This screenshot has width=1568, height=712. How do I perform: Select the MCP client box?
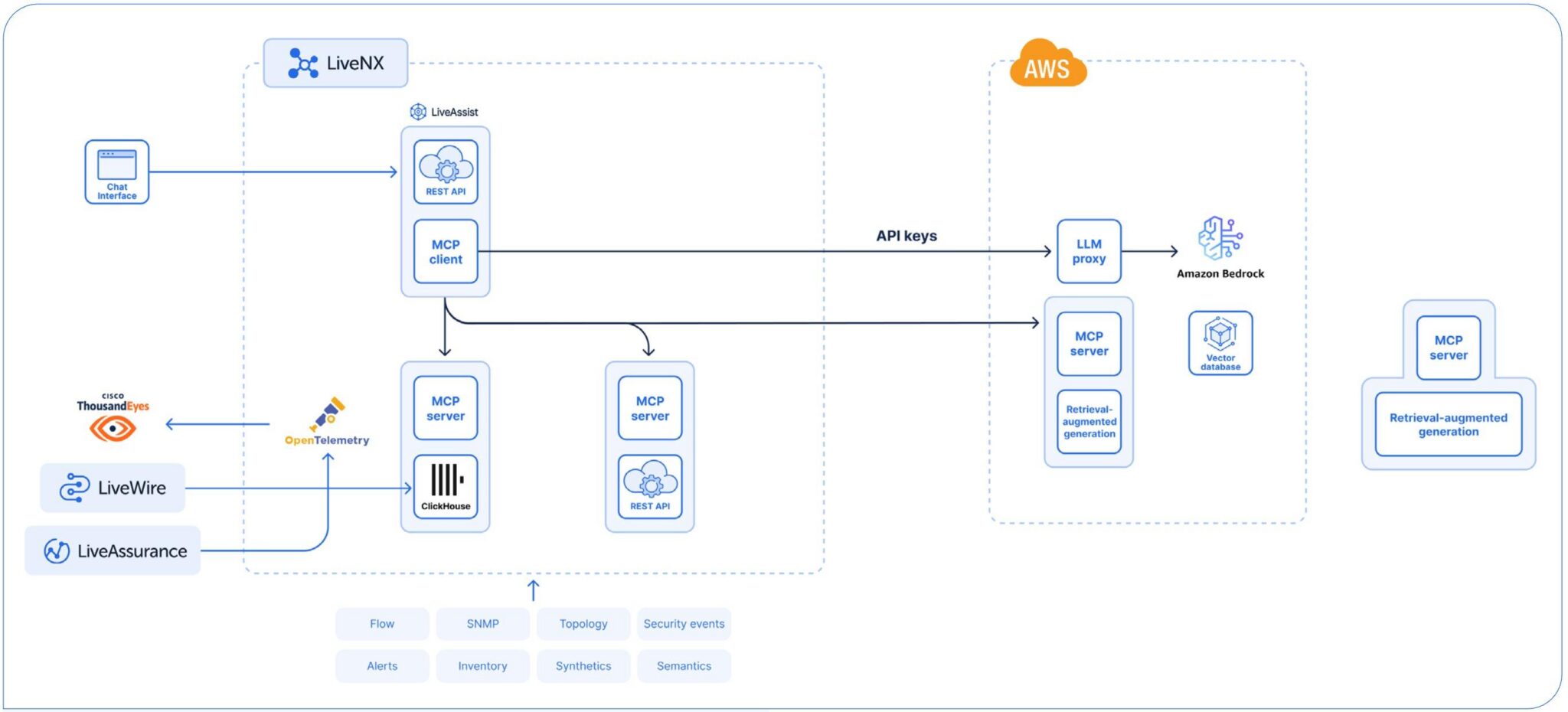(446, 251)
